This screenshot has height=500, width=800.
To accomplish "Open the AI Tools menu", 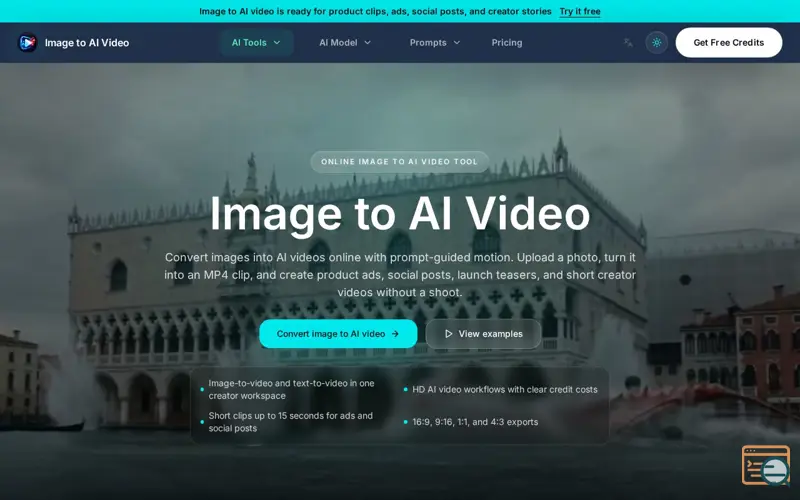I will coord(257,43).
